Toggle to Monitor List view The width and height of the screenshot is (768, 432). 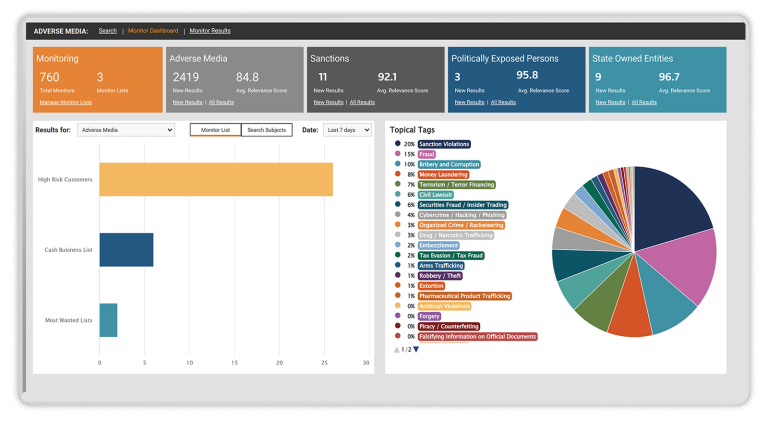pos(215,130)
